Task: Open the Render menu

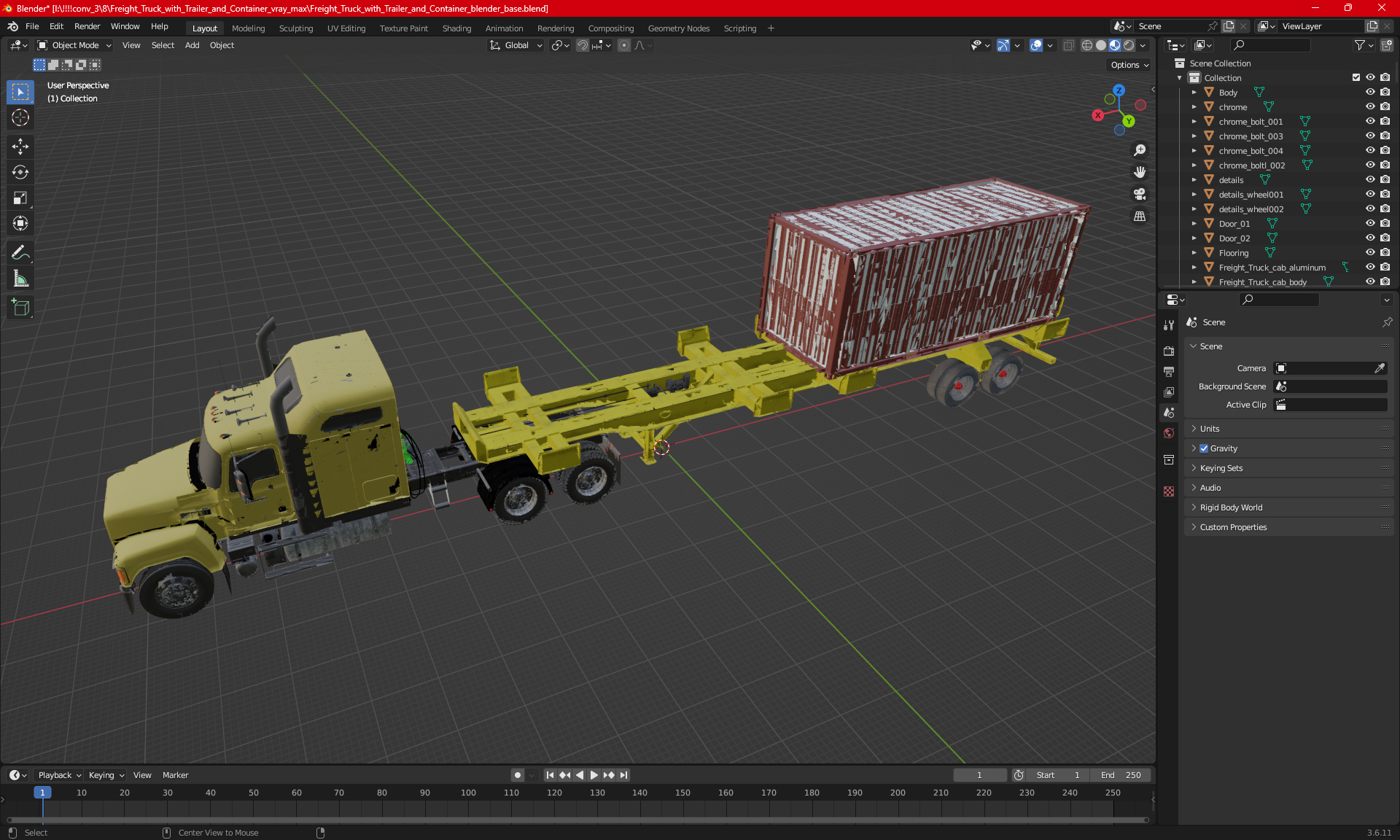Action: [x=87, y=26]
